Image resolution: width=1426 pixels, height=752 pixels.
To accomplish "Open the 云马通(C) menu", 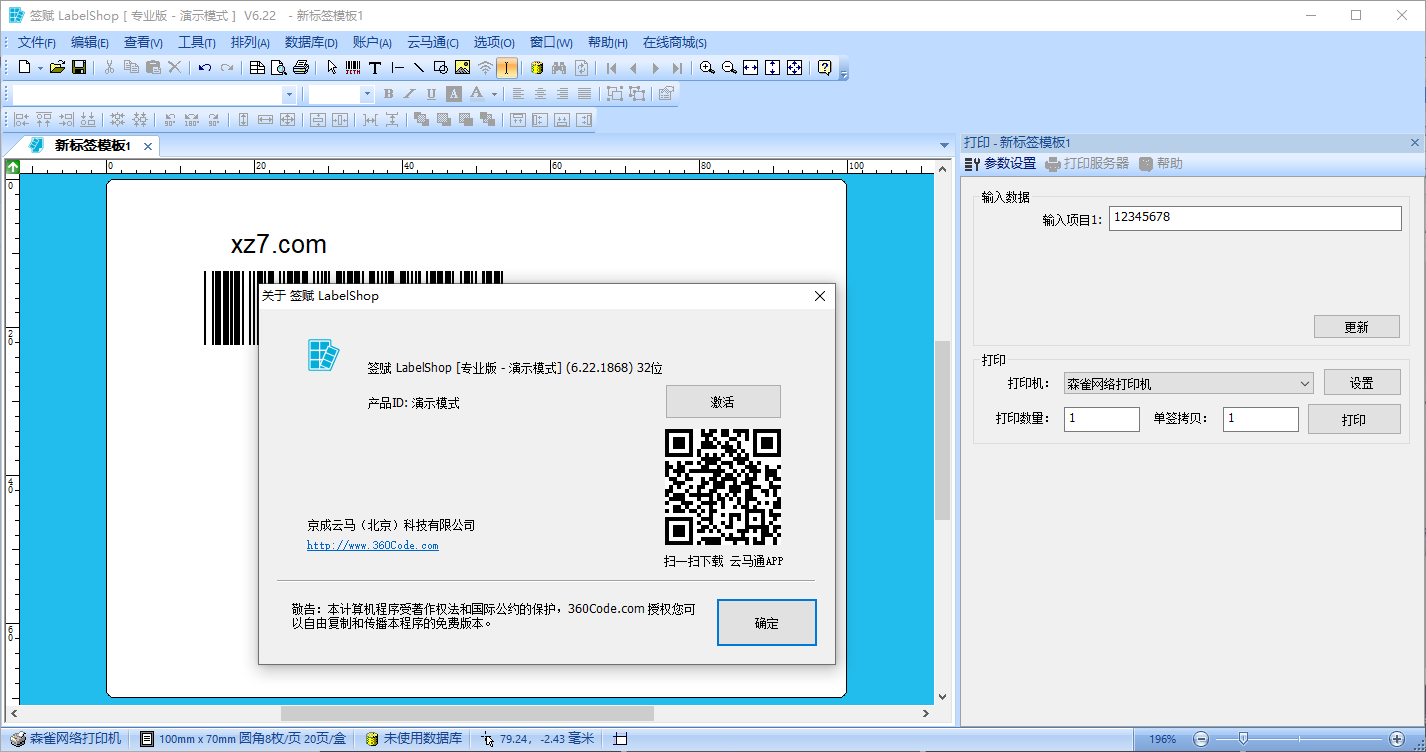I will (433, 42).
